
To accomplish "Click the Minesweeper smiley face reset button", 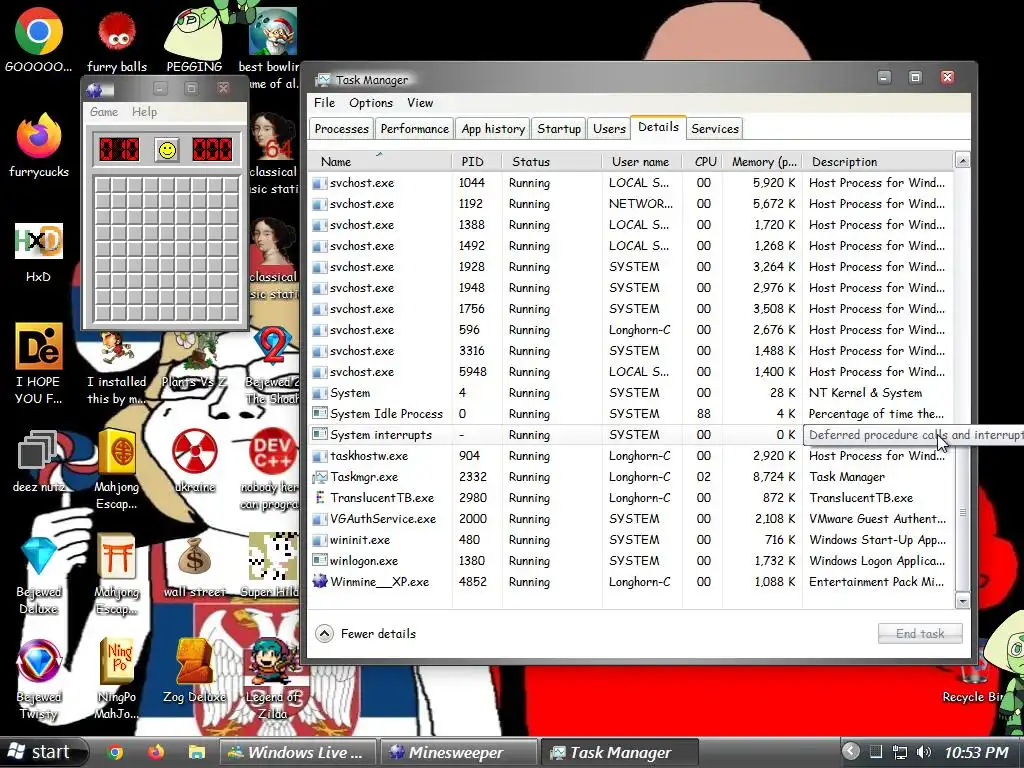I will (167, 150).
